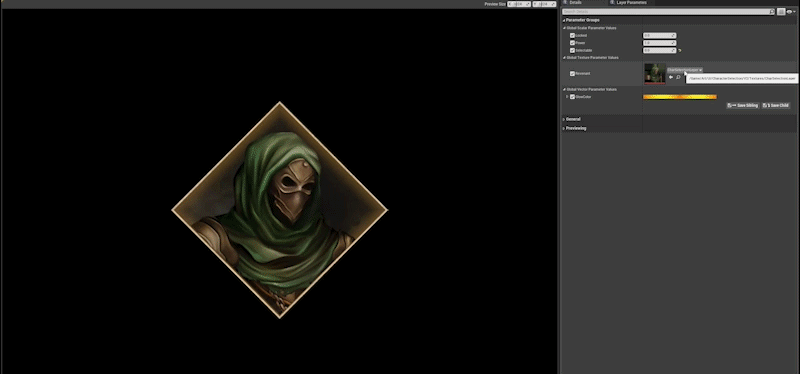
Task: Collapse Global Vector Parameter Values group
Action: coord(565,89)
